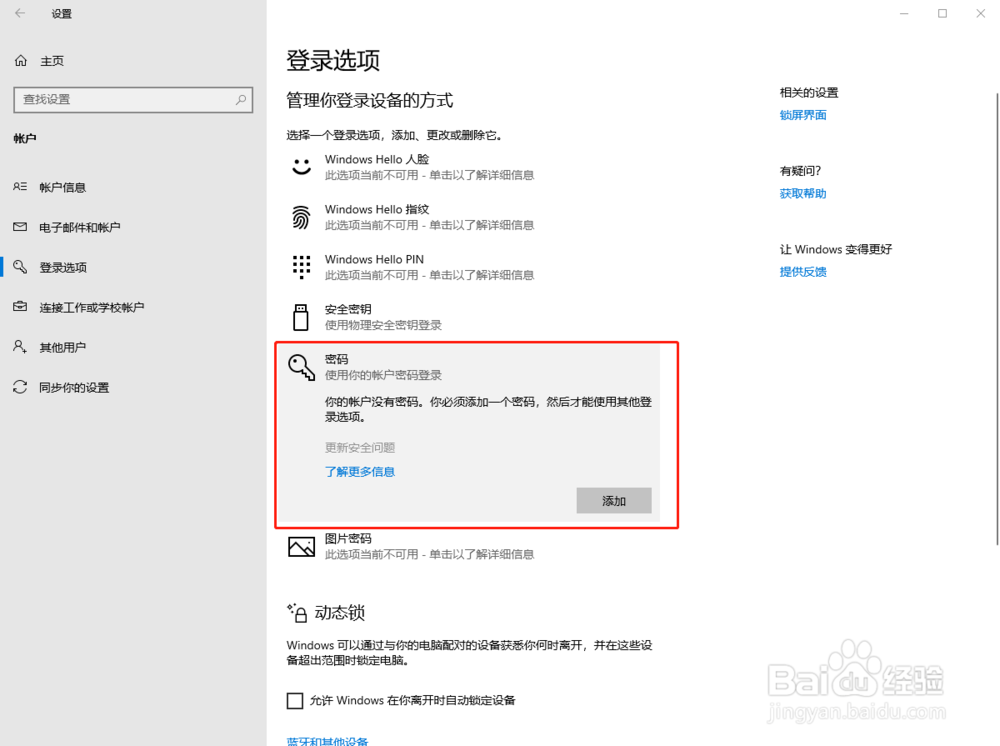Viewport: 1000px width, 746px height.
Task: Click the 安全密钥 USB key icon
Action: click(x=300, y=317)
